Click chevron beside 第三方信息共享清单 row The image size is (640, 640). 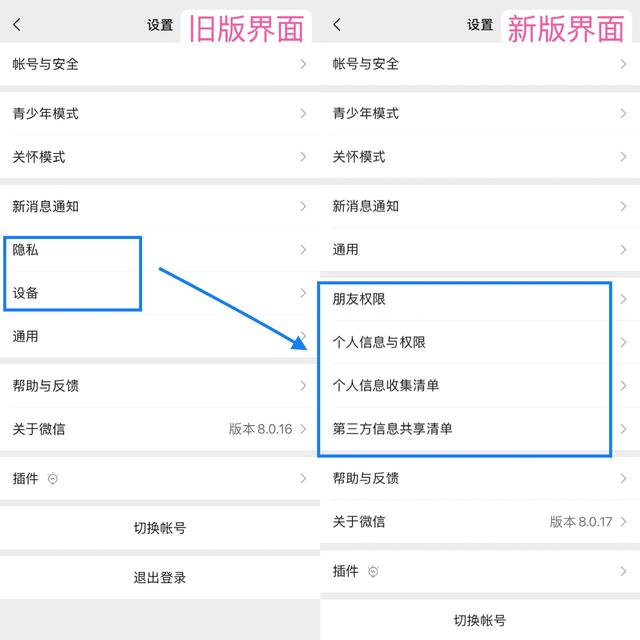tap(623, 429)
